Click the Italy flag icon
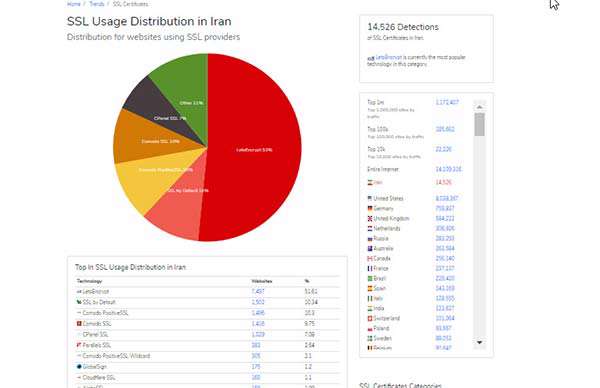The height and width of the screenshot is (388, 600). coord(370,298)
